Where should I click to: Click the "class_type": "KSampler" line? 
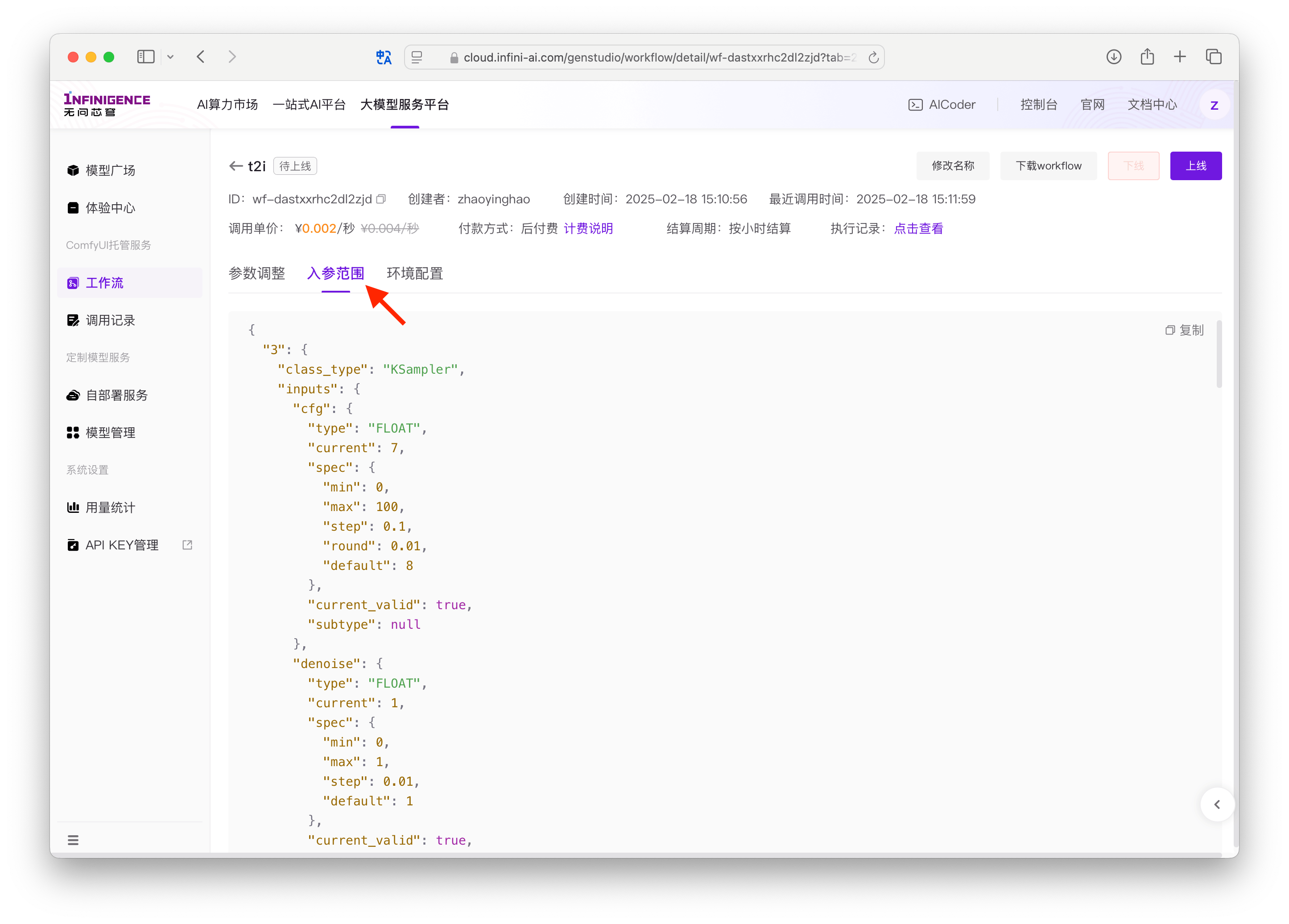371,369
